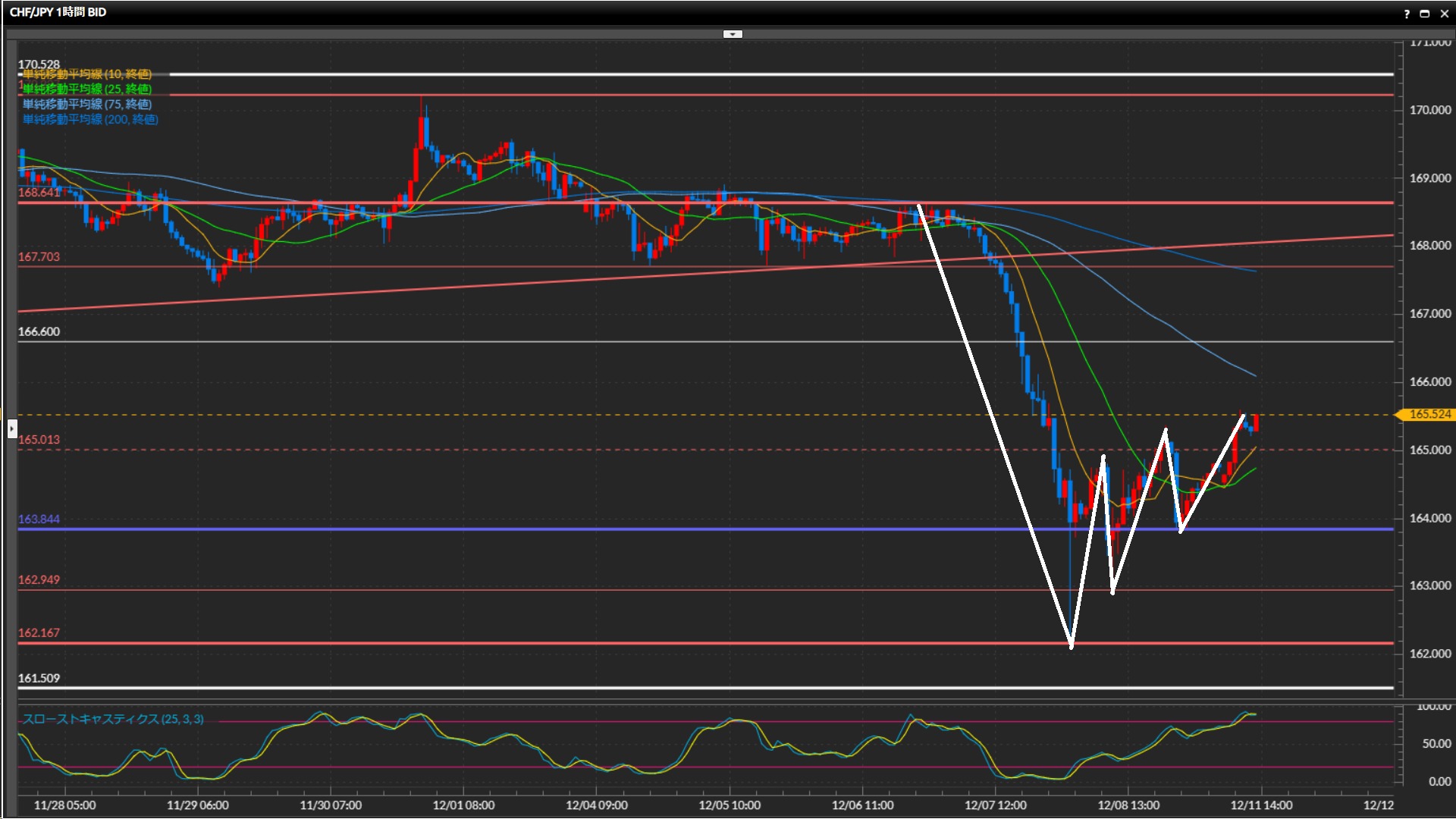Click the 168.641 red line label
1456x819 pixels.
click(x=39, y=193)
